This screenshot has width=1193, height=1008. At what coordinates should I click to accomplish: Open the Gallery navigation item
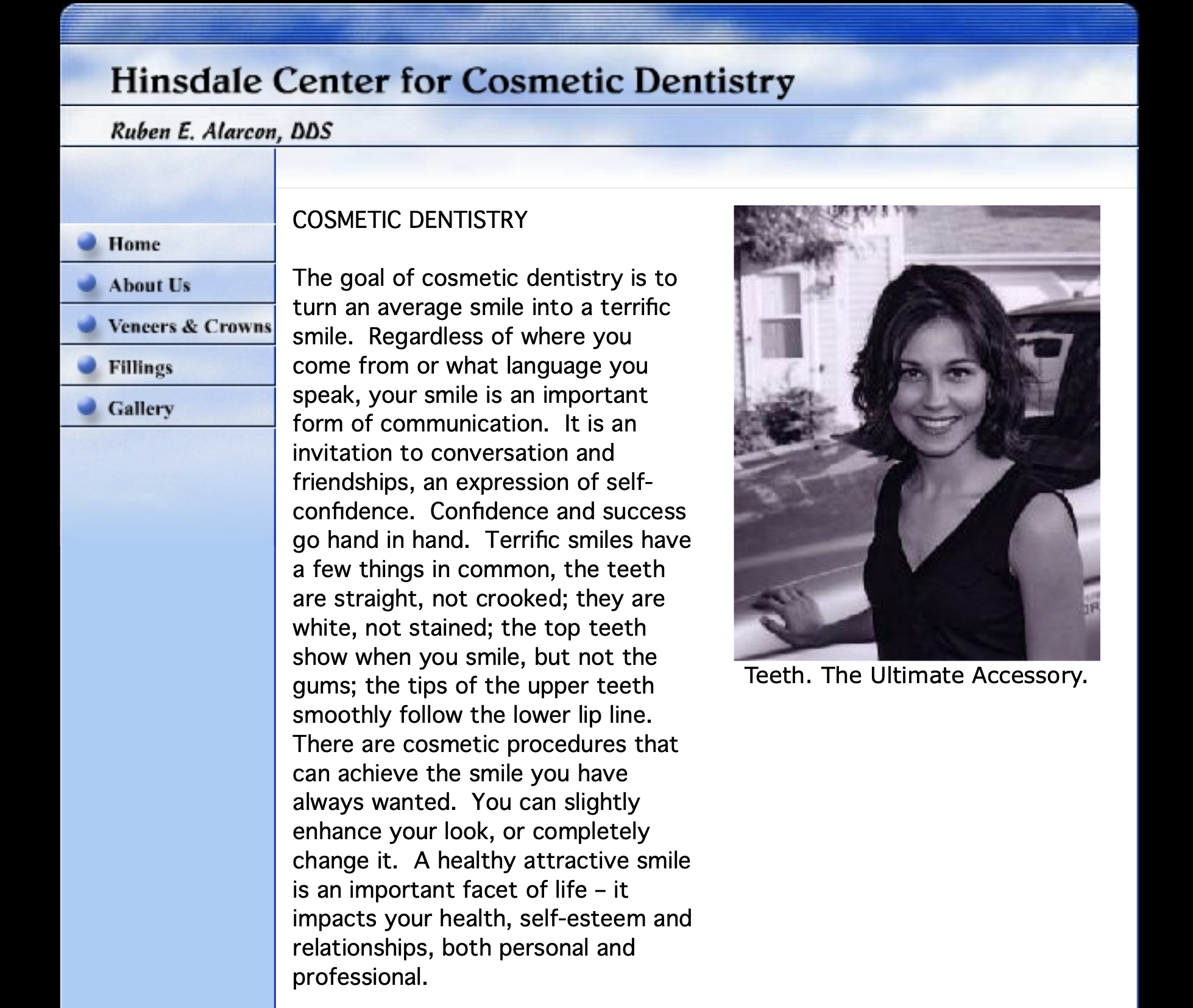click(x=141, y=408)
